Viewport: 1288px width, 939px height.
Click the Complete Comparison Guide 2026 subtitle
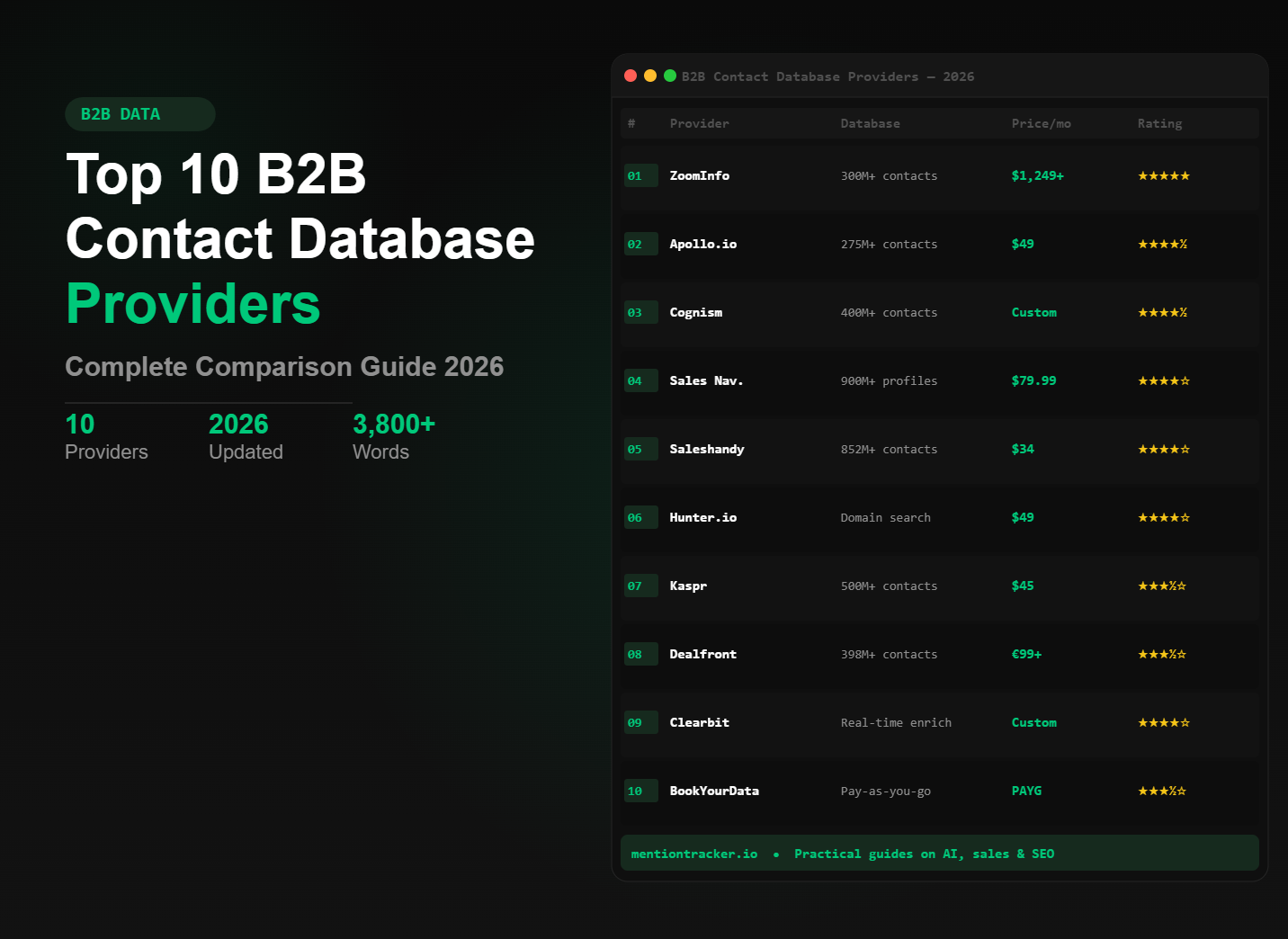(x=284, y=367)
